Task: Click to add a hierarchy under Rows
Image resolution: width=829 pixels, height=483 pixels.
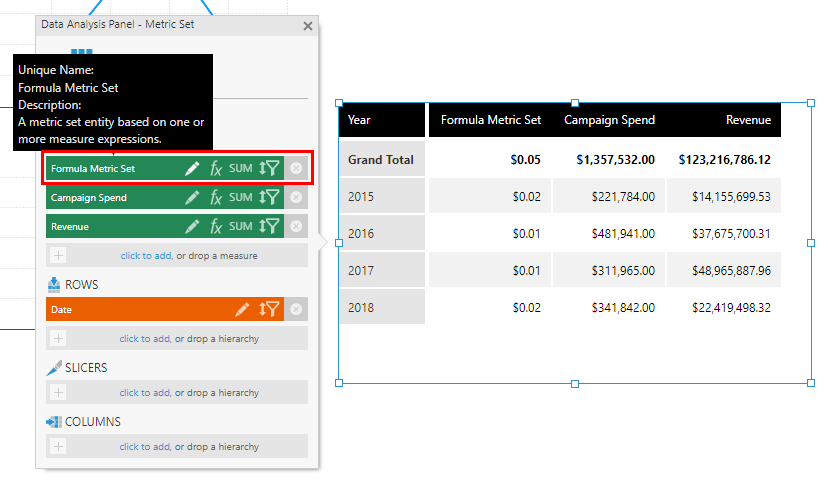Action: tap(145, 339)
